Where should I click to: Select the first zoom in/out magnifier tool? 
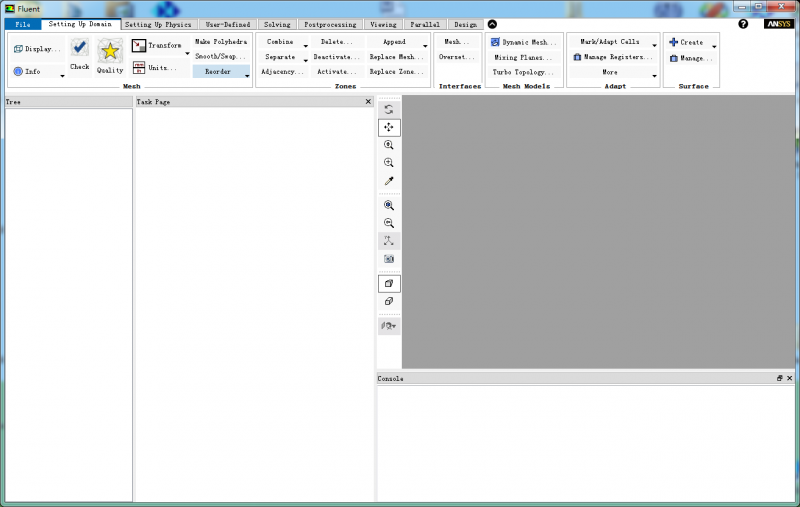coord(389,145)
